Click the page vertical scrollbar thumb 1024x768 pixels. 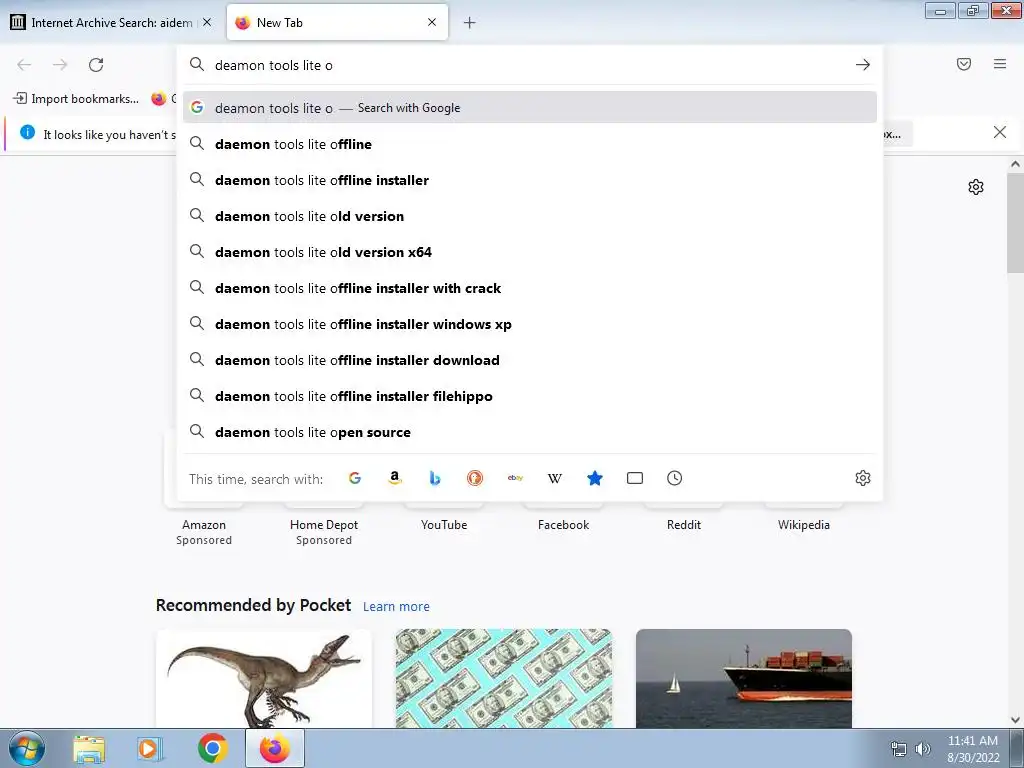coord(1015,223)
